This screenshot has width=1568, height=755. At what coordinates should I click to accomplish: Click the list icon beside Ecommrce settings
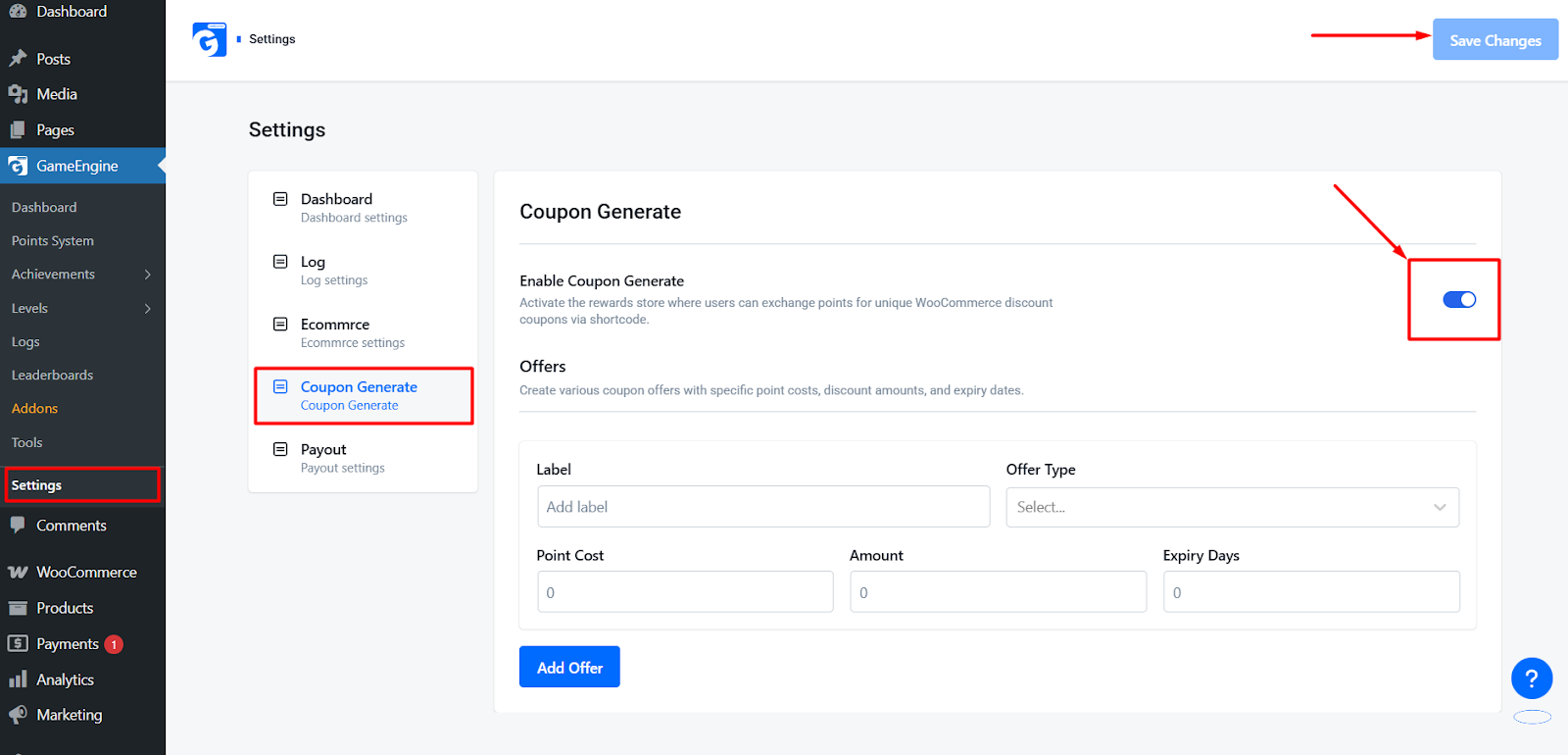click(280, 324)
